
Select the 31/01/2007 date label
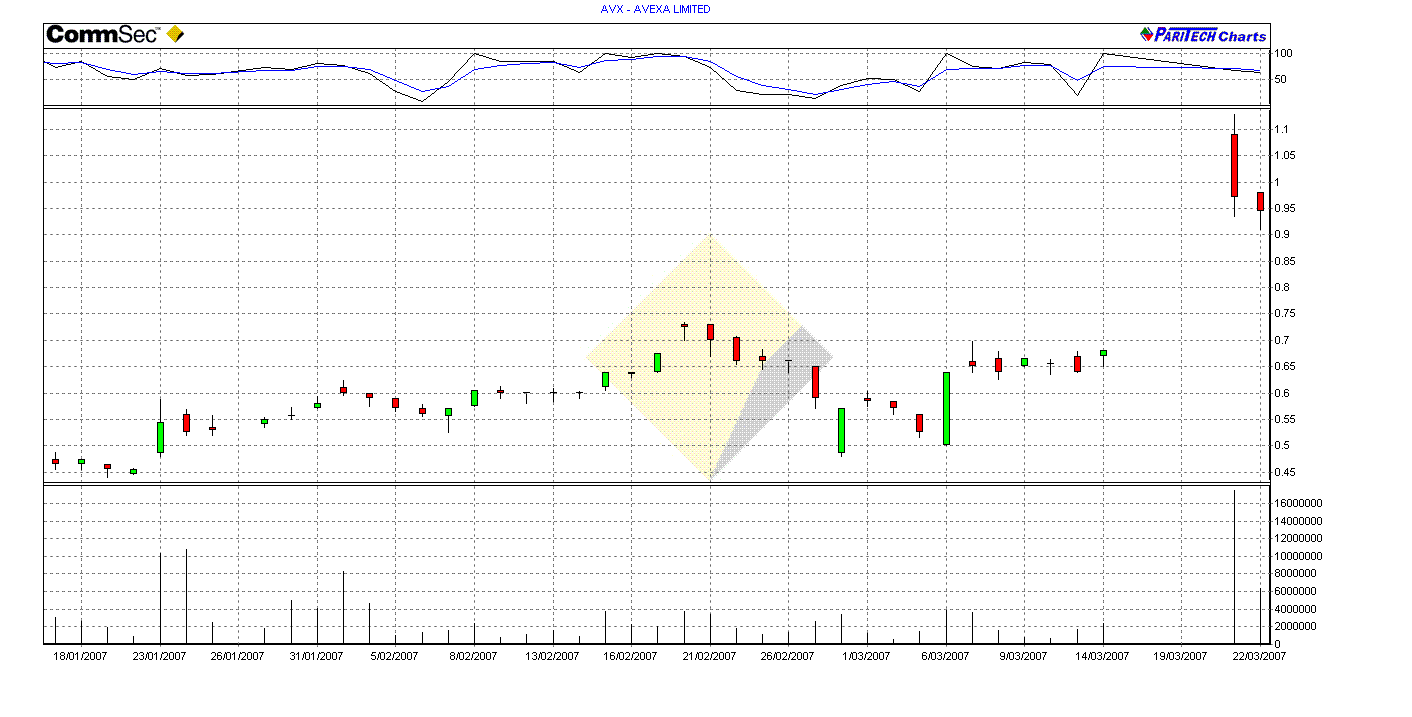tap(316, 656)
